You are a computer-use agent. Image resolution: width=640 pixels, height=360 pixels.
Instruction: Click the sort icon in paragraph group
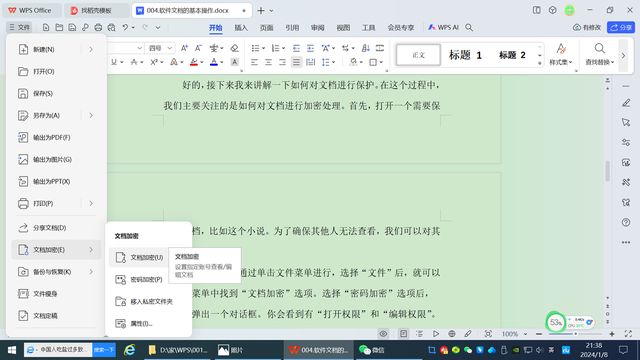[x=366, y=48]
